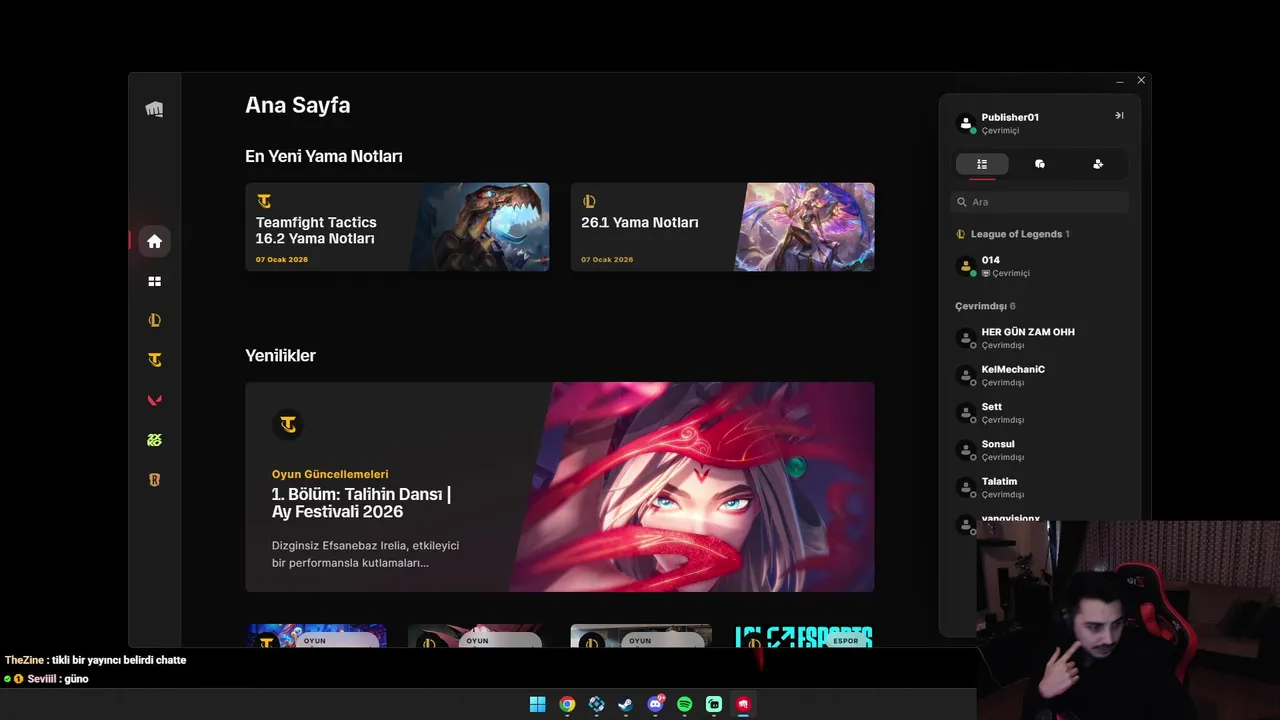Open the Riot Client taskbar icon
The image size is (1280, 720).
[x=743, y=704]
